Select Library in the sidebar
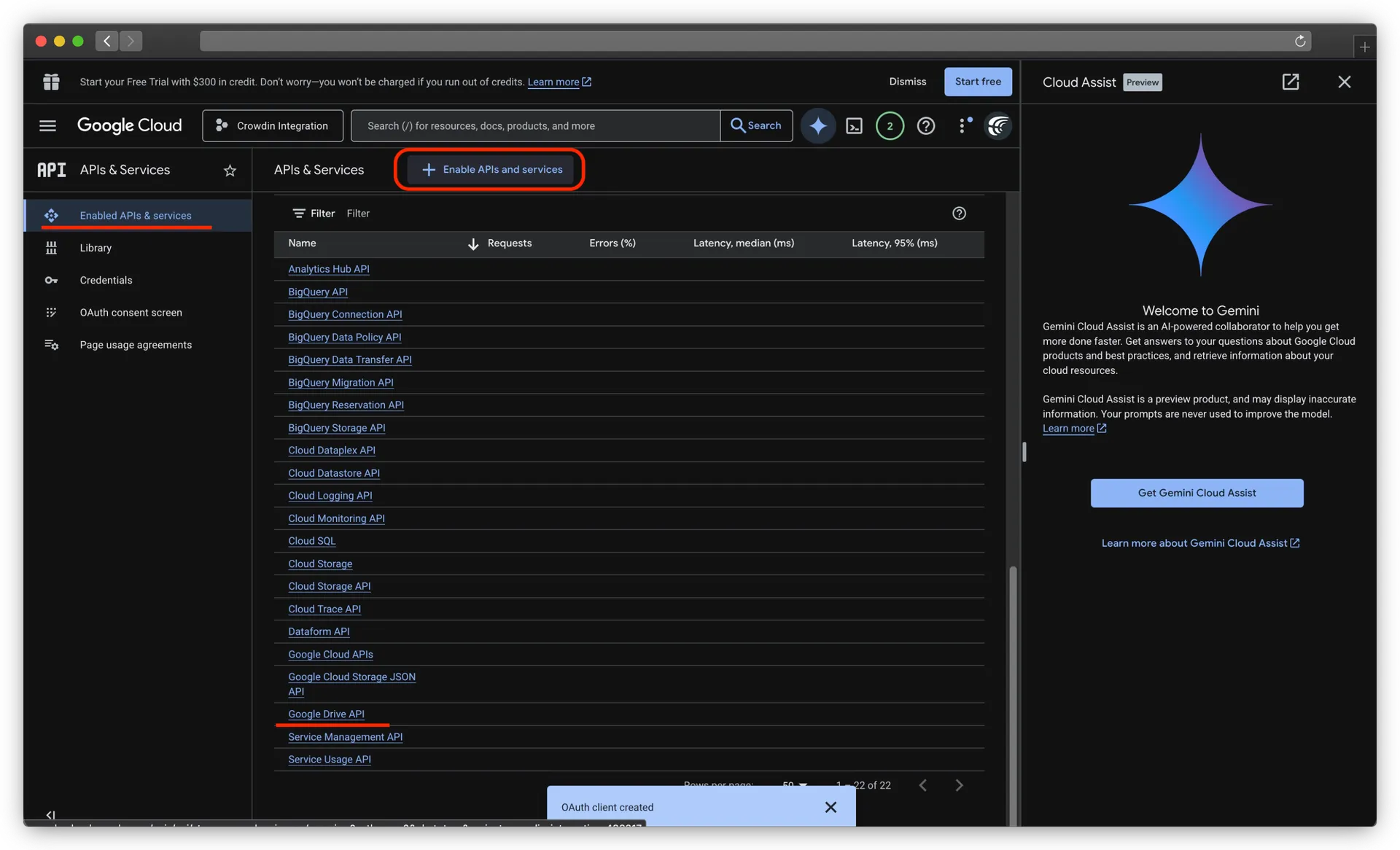The width and height of the screenshot is (1400, 850). 96,248
